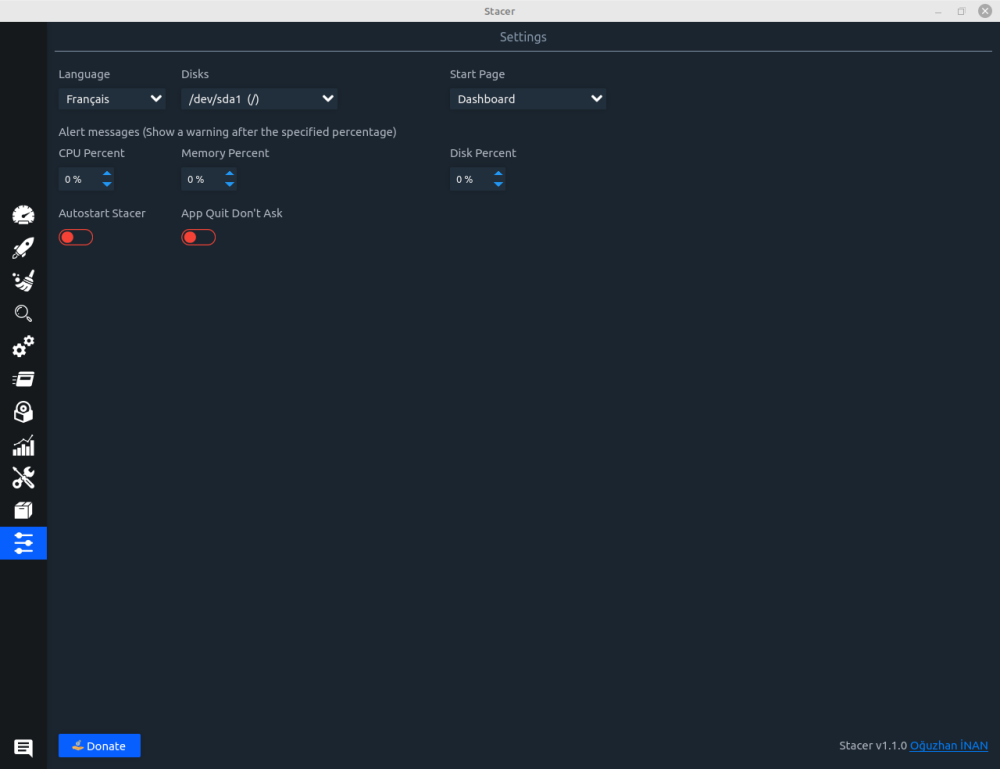Open the Processes page icon
Image resolution: width=1000 pixels, height=769 pixels.
coord(23,379)
